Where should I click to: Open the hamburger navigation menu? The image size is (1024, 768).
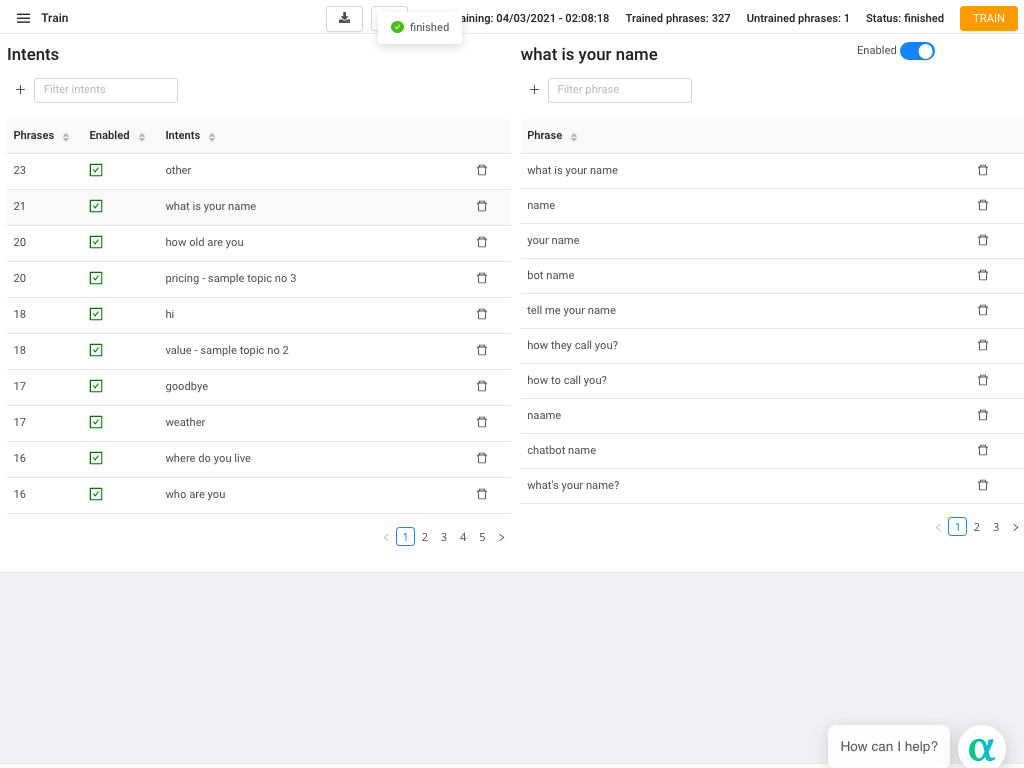pos(23,18)
